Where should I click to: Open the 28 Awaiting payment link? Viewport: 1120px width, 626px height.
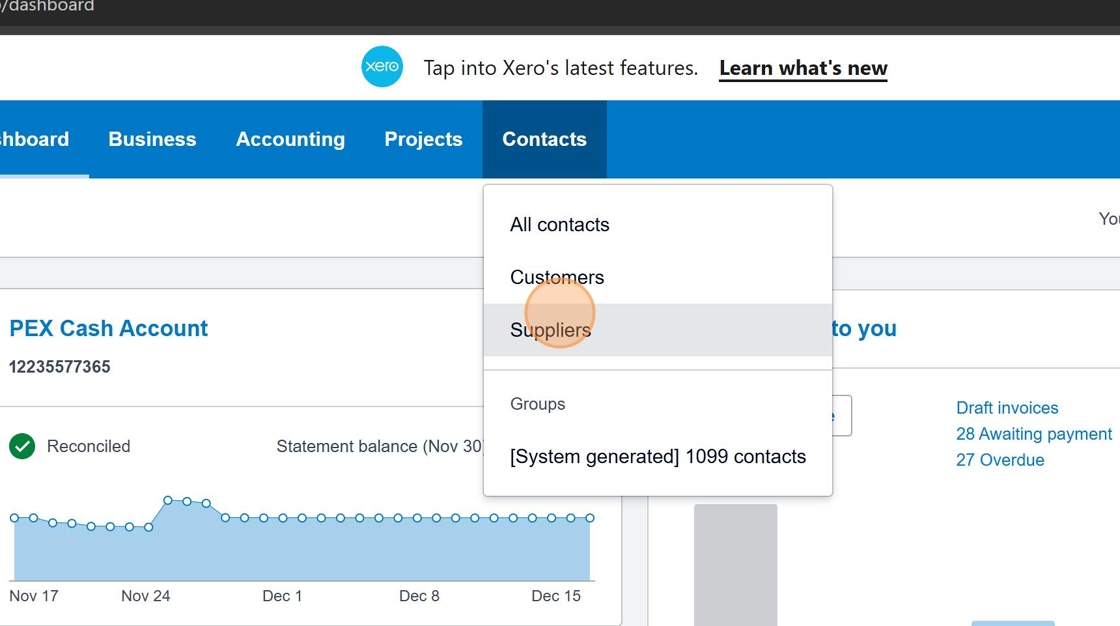click(1033, 434)
